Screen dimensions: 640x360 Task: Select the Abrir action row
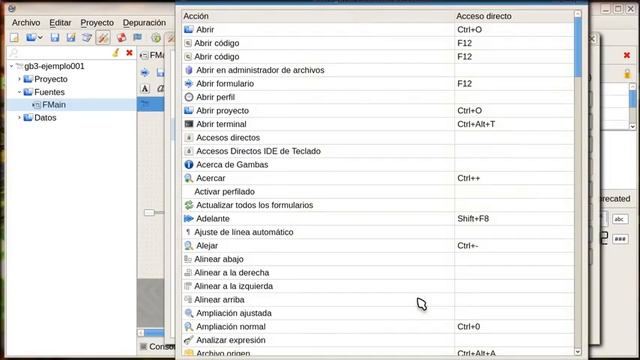tap(378, 29)
